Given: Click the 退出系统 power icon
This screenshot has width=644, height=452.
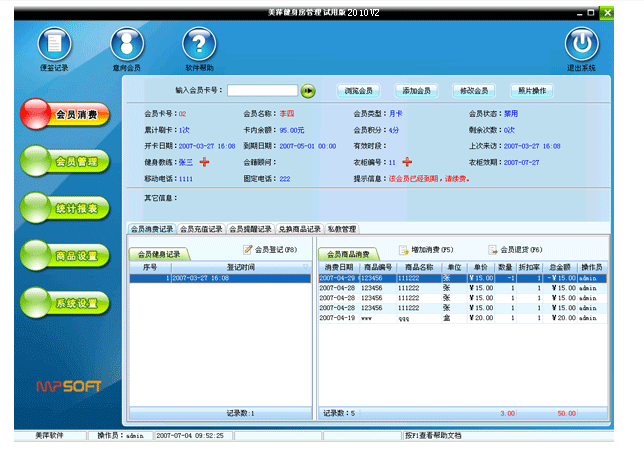Looking at the screenshot, I should click(x=581, y=46).
